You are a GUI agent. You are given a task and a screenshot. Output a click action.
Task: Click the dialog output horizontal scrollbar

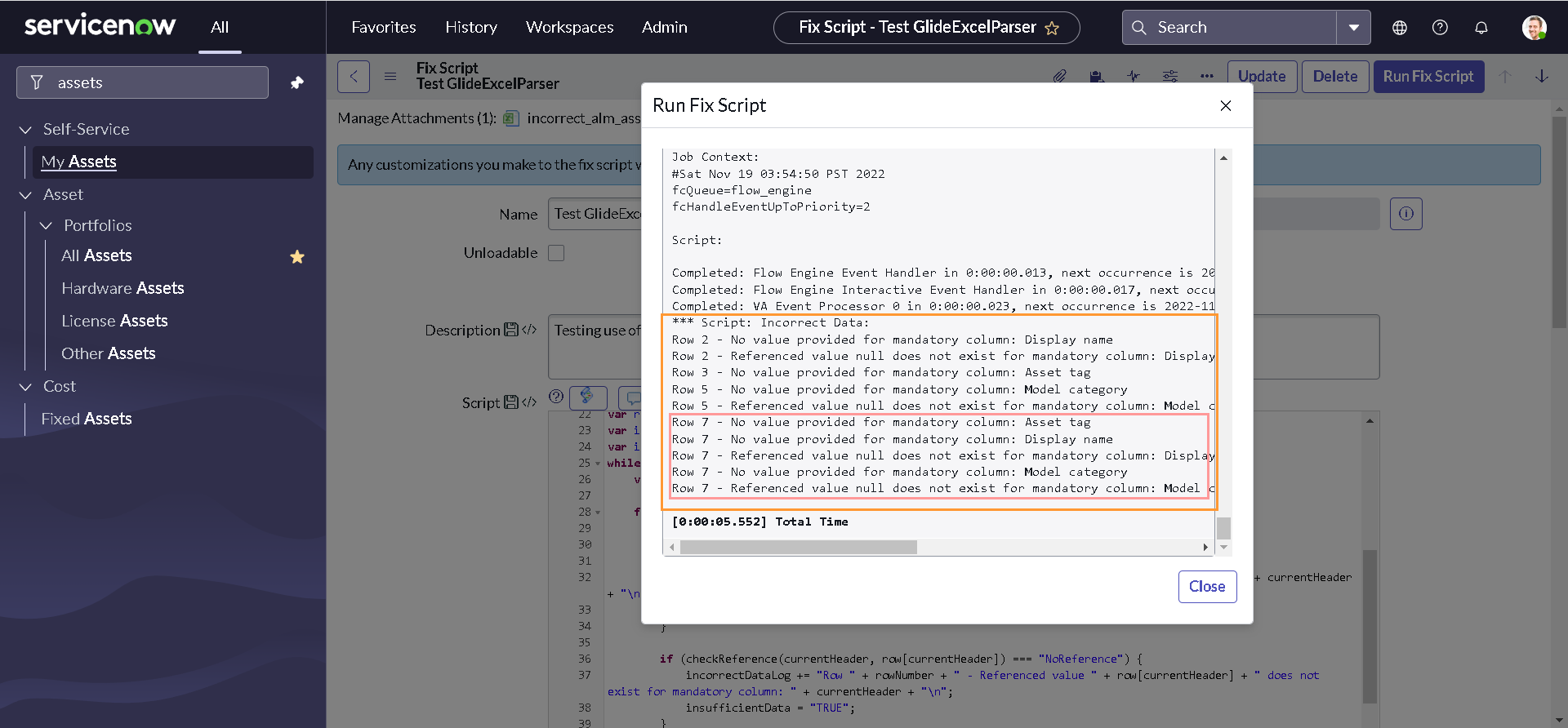798,547
